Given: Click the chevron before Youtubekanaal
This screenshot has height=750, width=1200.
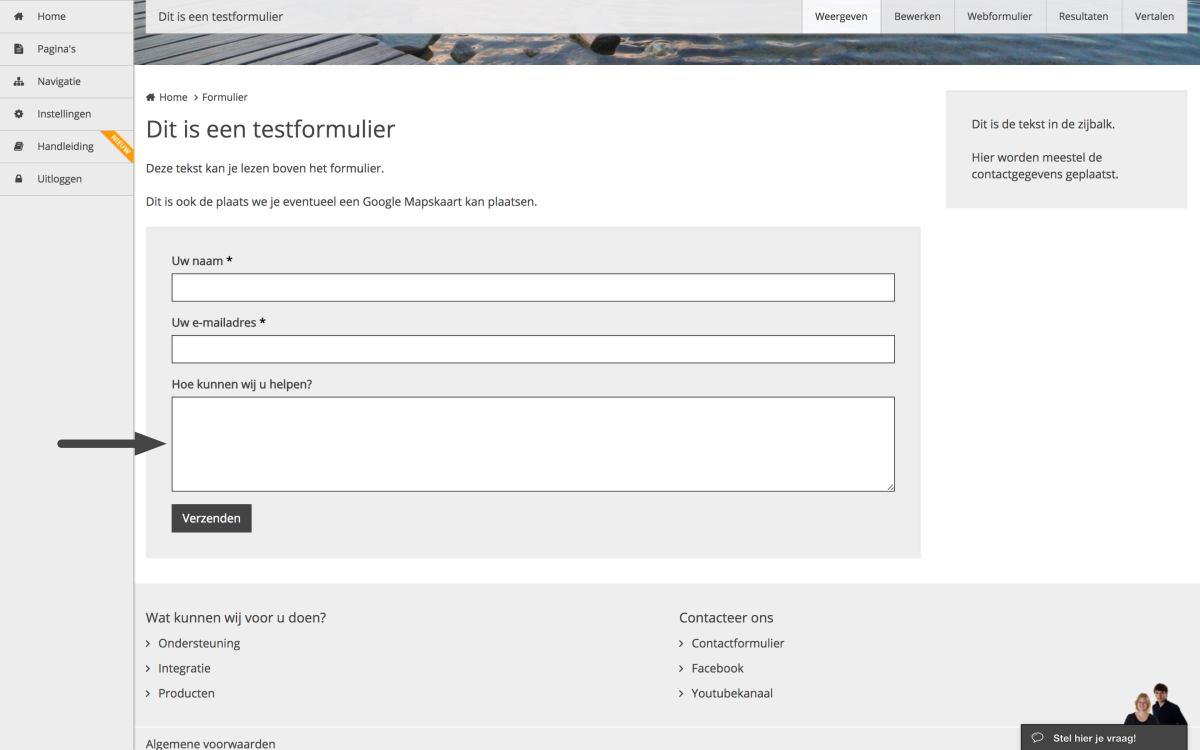Looking at the screenshot, I should coord(682,694).
